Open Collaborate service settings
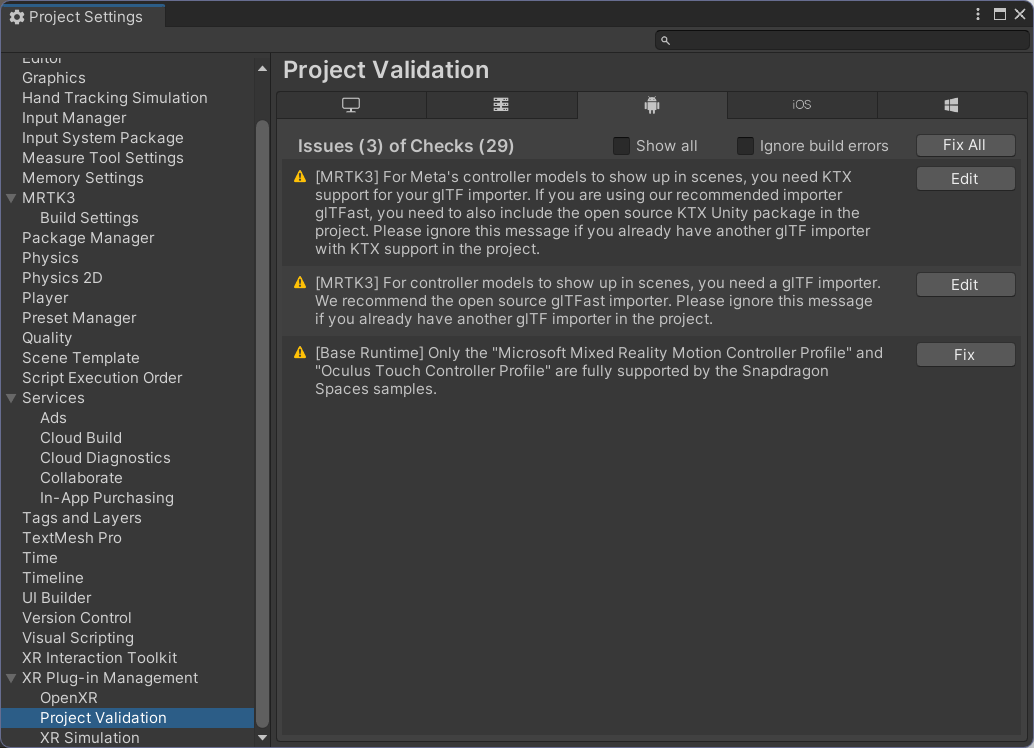1034x748 pixels. click(x=81, y=478)
